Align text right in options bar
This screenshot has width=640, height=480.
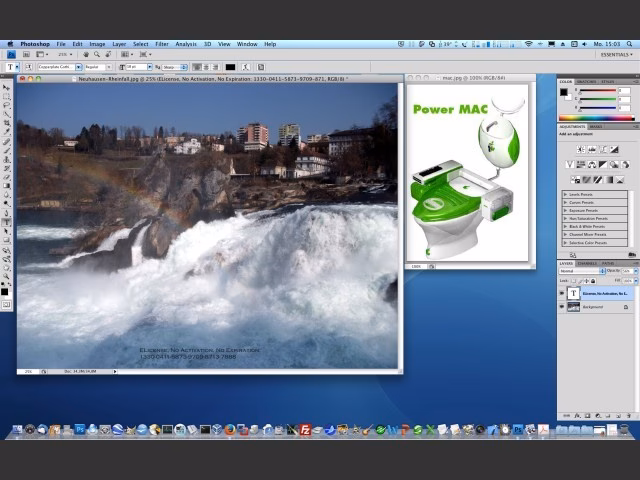click(x=216, y=67)
